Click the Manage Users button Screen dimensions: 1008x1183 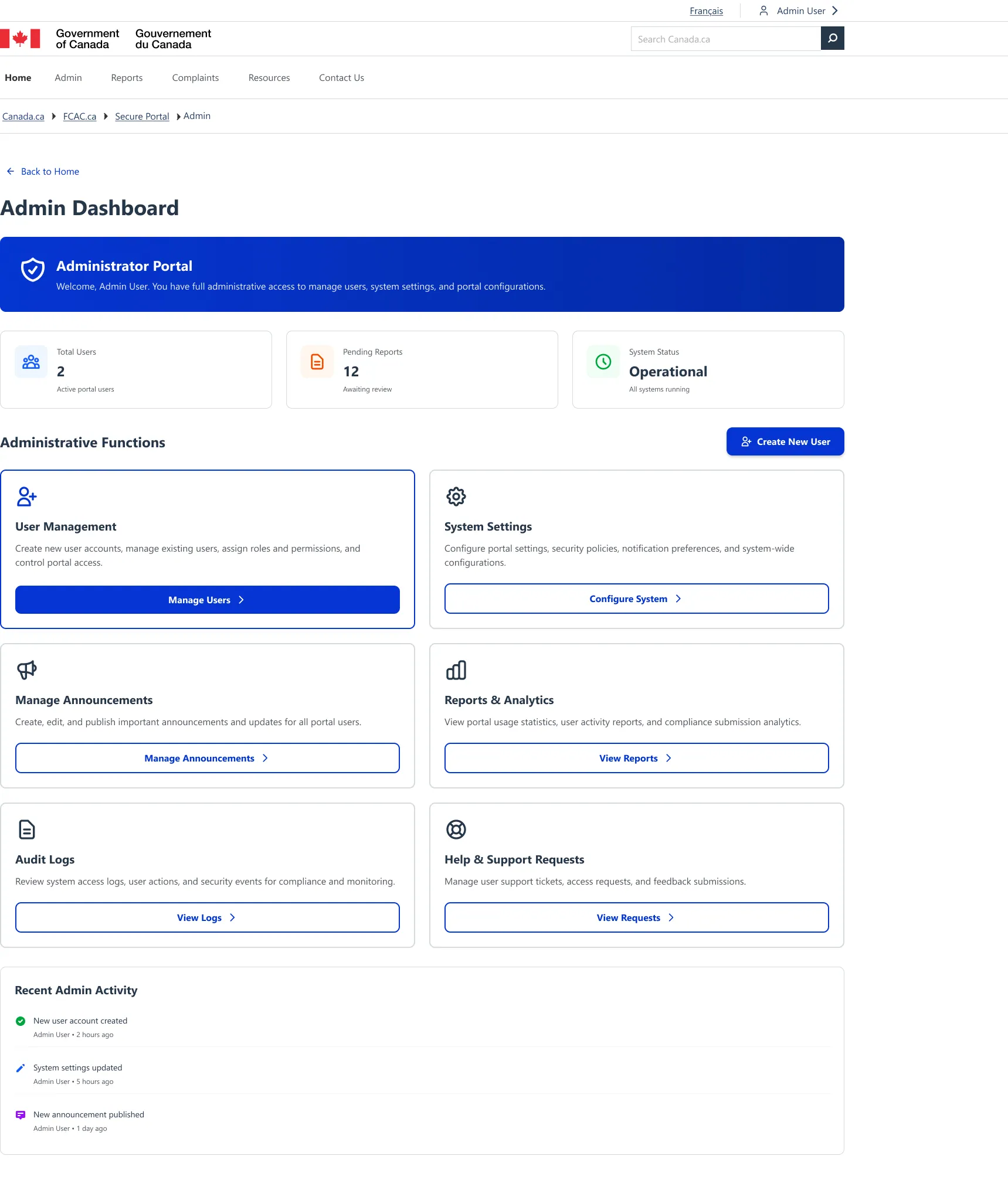[208, 600]
